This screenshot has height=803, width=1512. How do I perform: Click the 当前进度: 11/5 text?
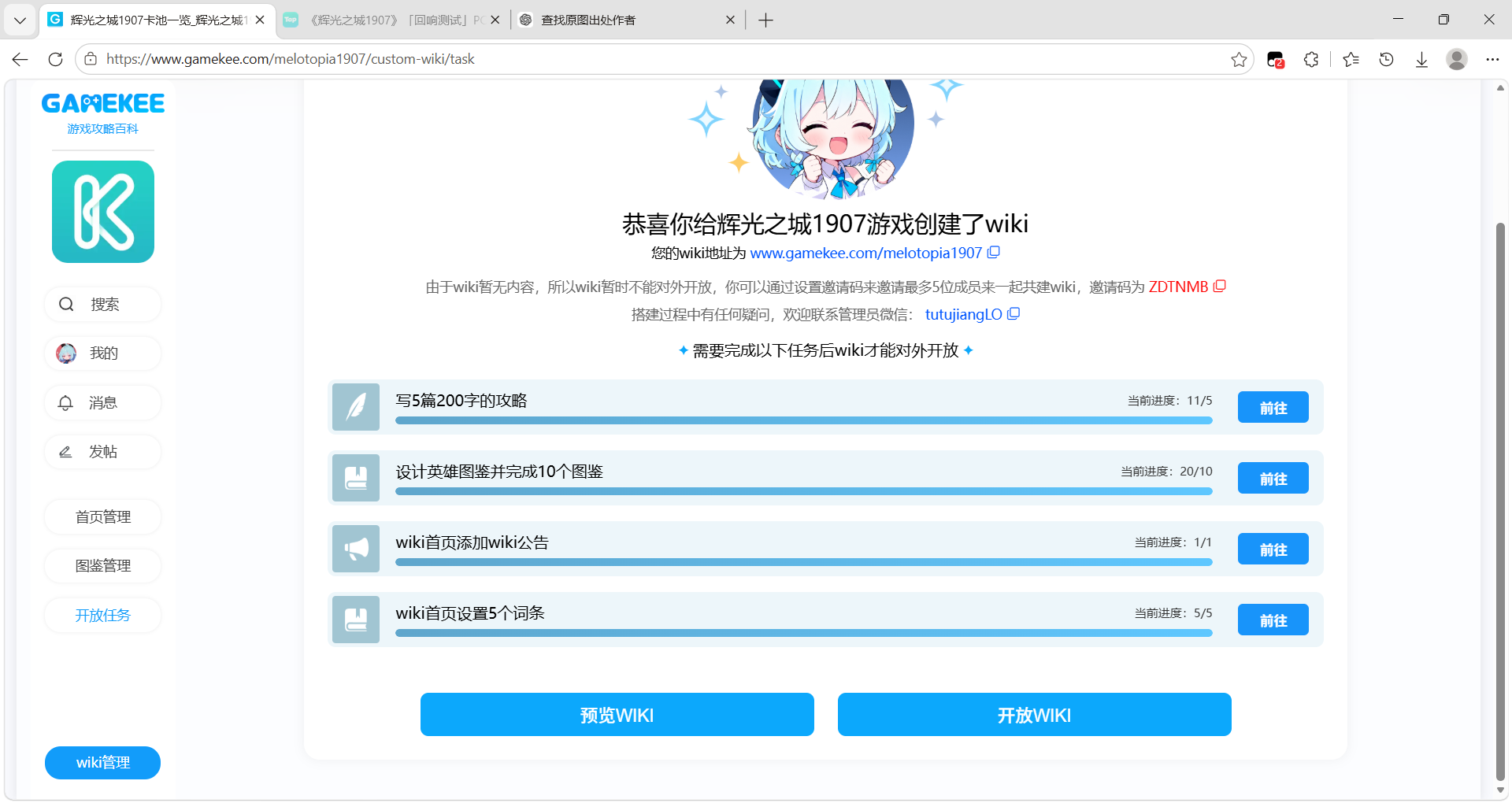tap(1169, 401)
